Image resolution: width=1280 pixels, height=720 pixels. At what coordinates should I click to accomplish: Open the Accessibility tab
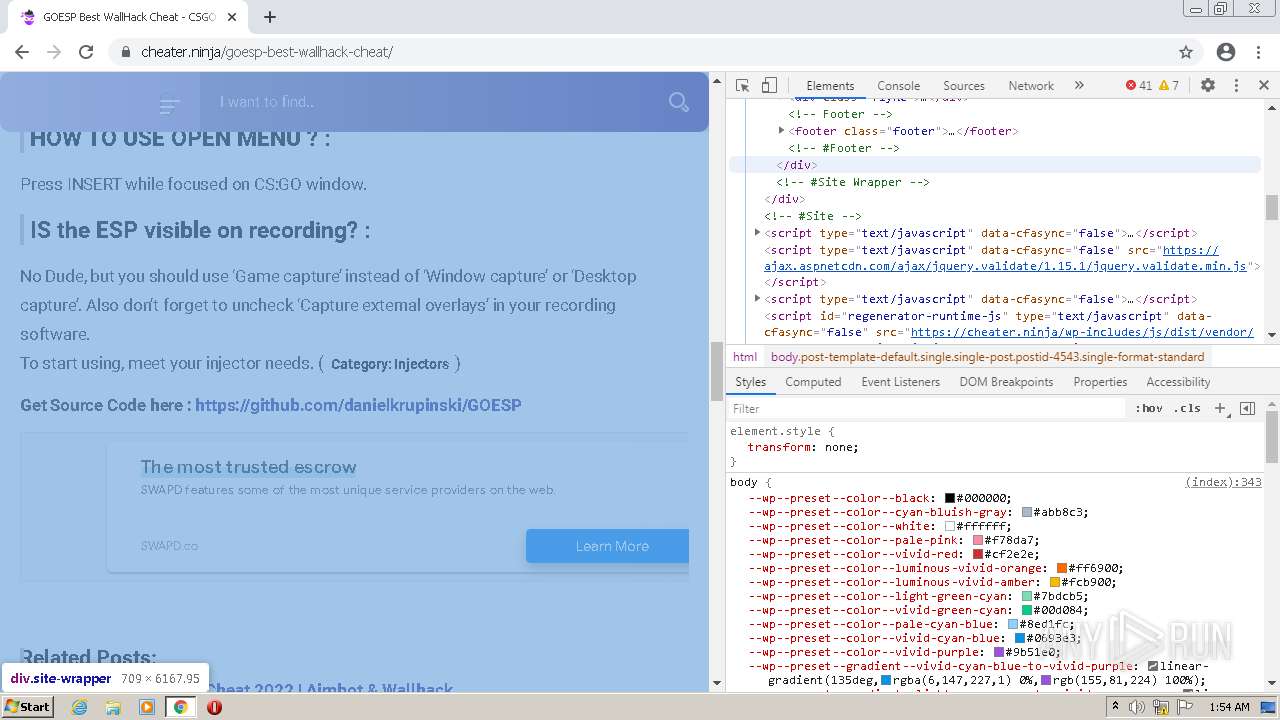pos(1178,382)
